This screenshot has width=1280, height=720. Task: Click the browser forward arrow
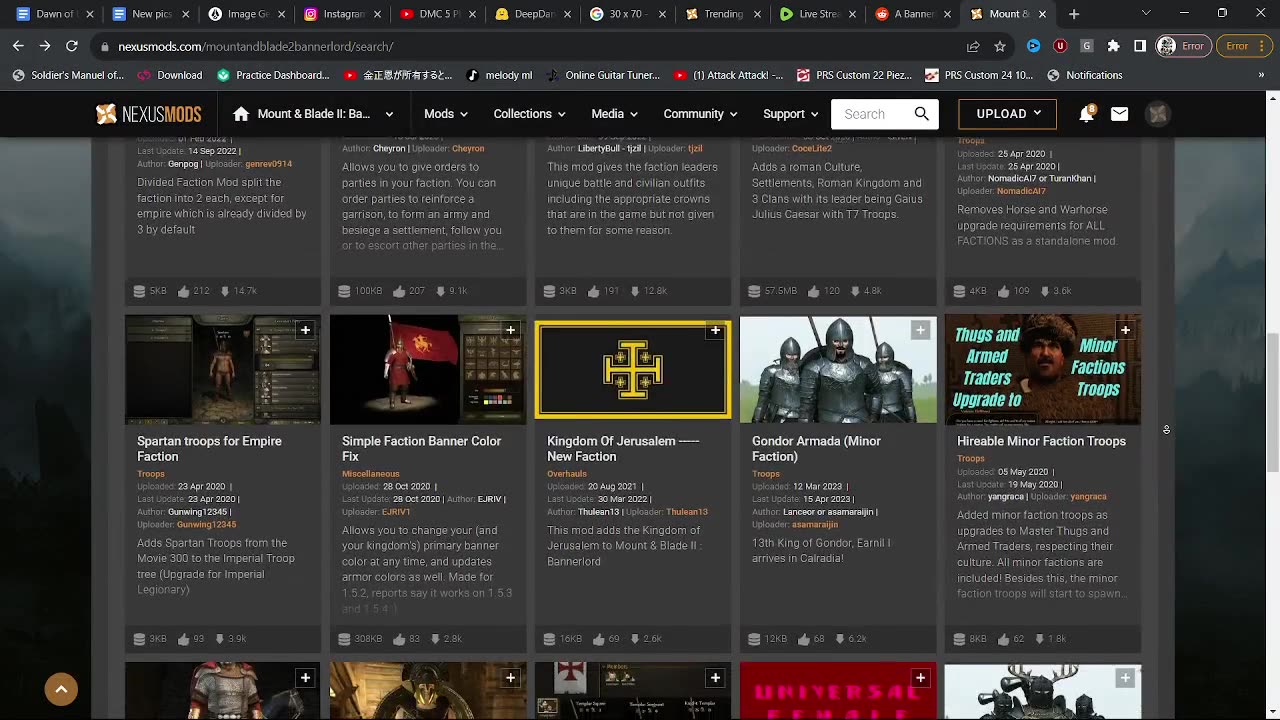[x=45, y=46]
